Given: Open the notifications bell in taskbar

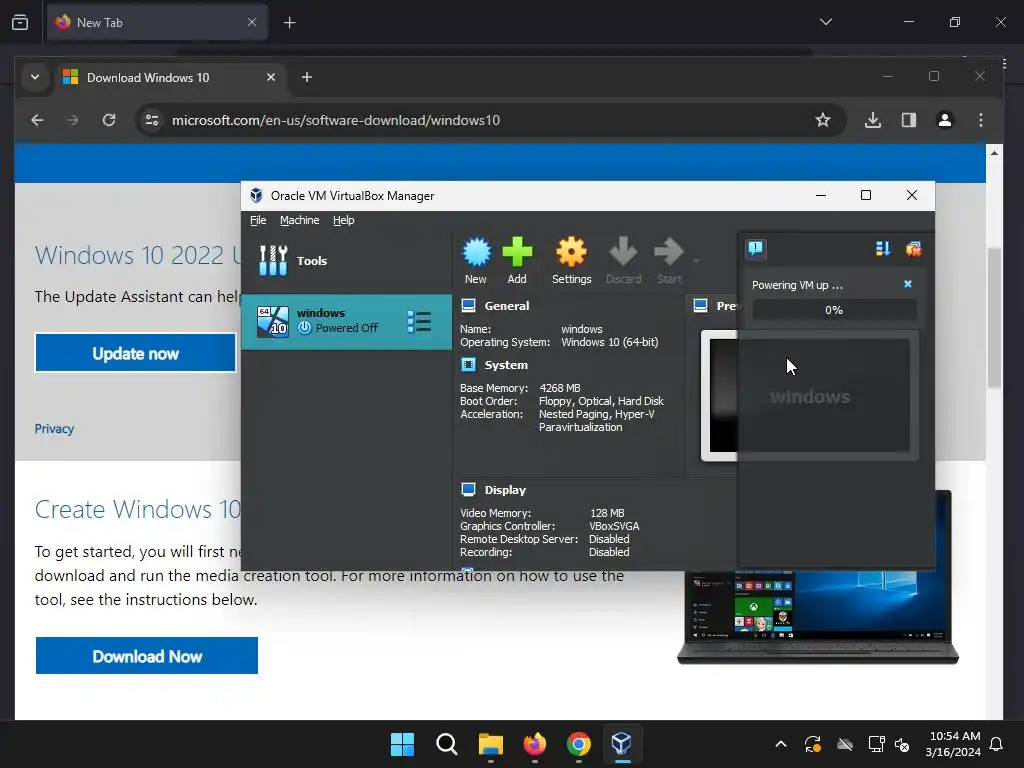Looking at the screenshot, I should click(x=997, y=744).
